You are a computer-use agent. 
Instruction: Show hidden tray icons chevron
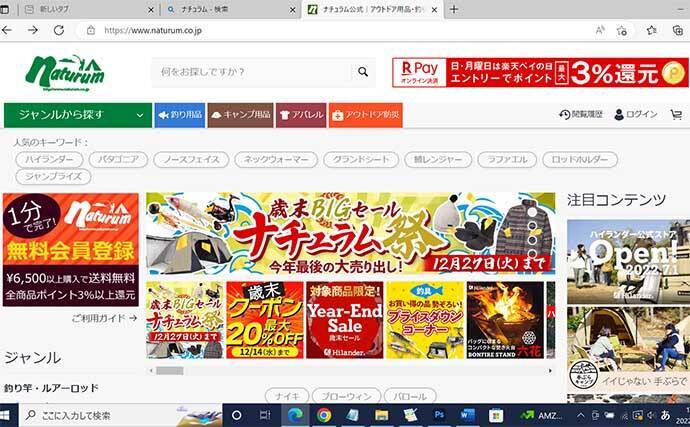pyautogui.click(x=580, y=415)
